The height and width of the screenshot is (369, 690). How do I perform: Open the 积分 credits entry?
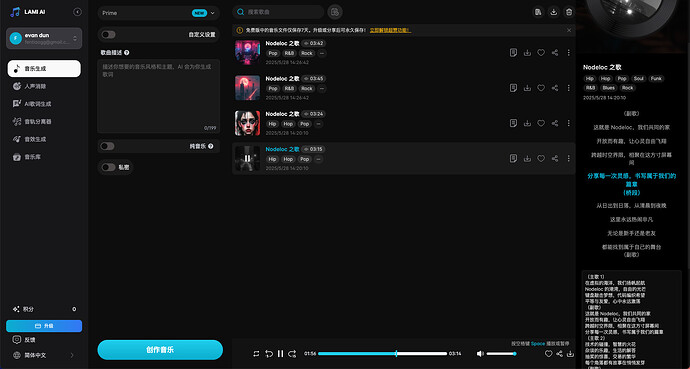pos(44,309)
